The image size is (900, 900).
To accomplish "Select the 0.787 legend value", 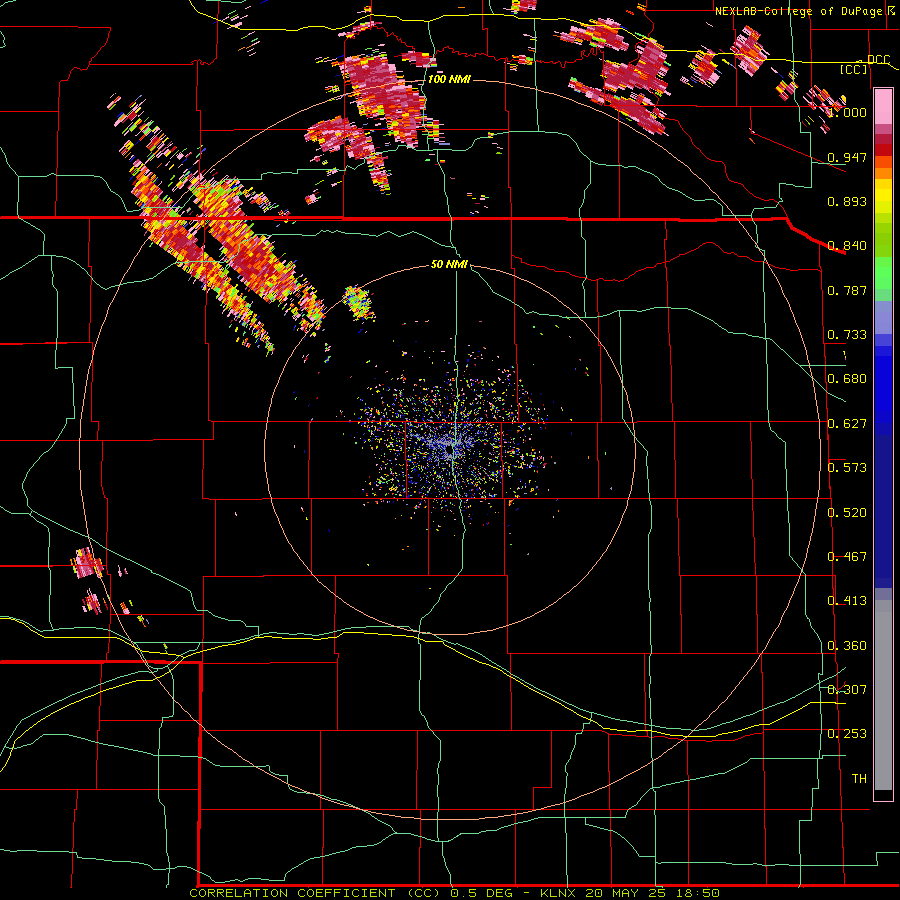I will point(847,290).
